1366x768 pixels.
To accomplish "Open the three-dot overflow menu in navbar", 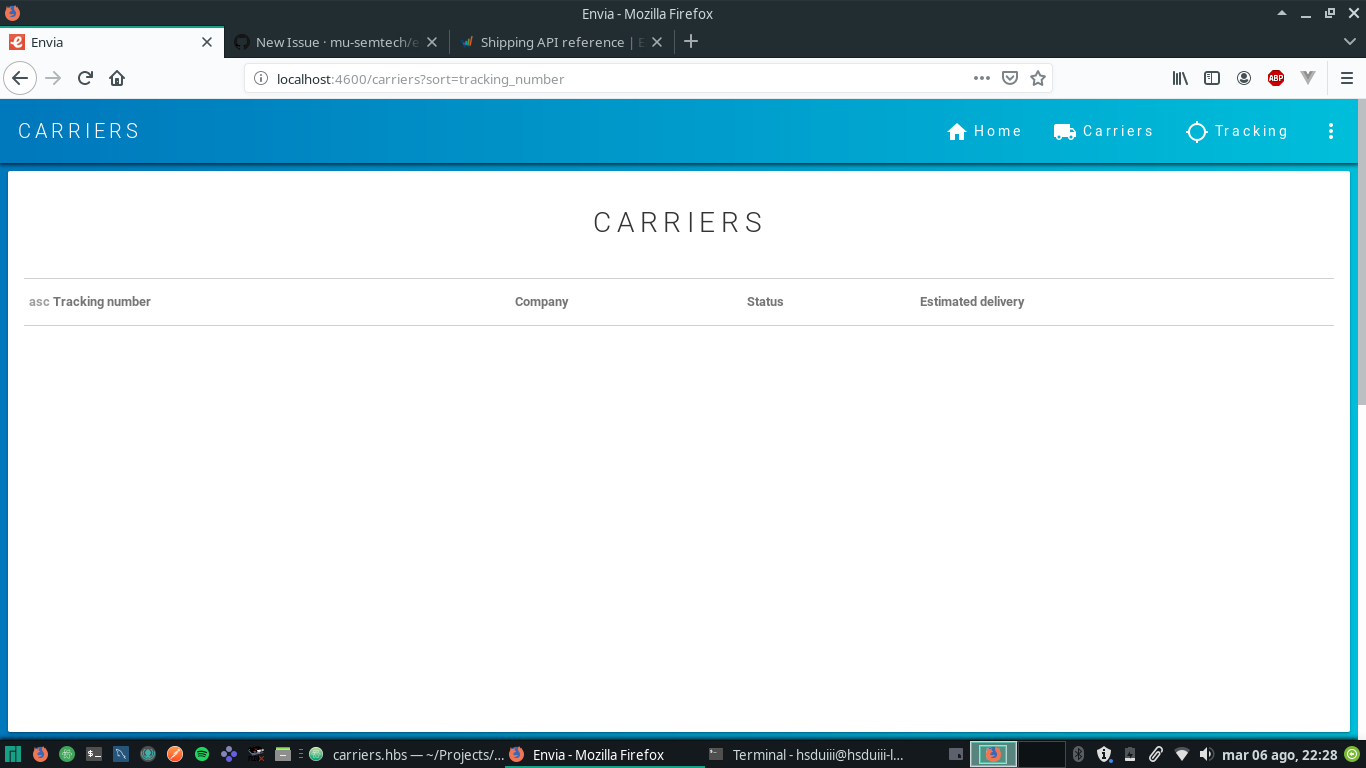I will coord(1330,131).
